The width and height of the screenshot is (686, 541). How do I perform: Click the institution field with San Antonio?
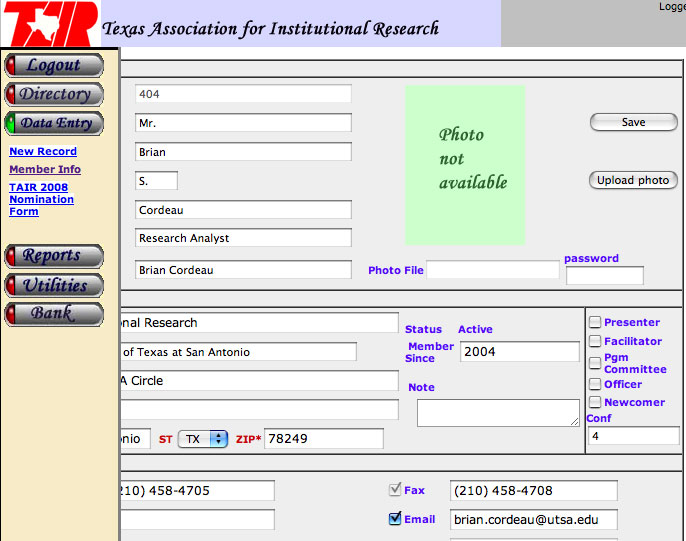[238, 352]
